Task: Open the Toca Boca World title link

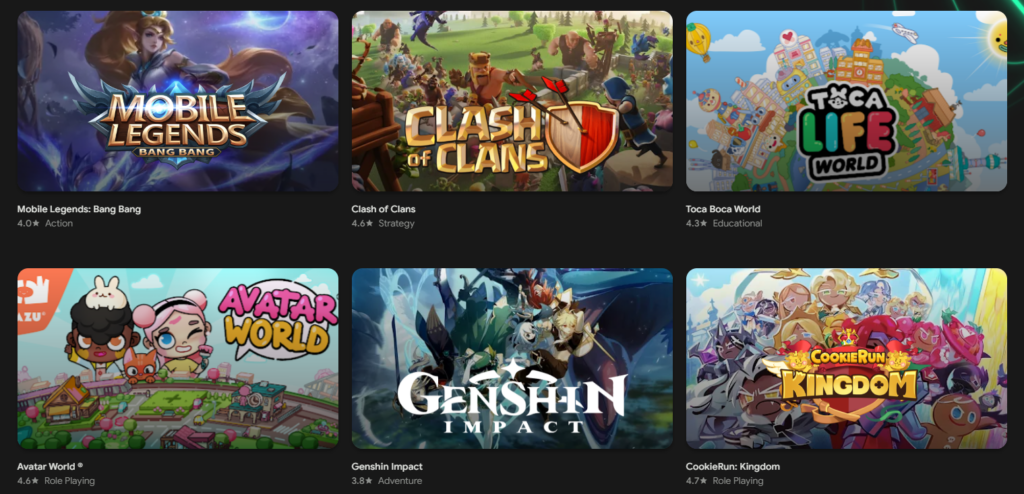Action: [723, 209]
